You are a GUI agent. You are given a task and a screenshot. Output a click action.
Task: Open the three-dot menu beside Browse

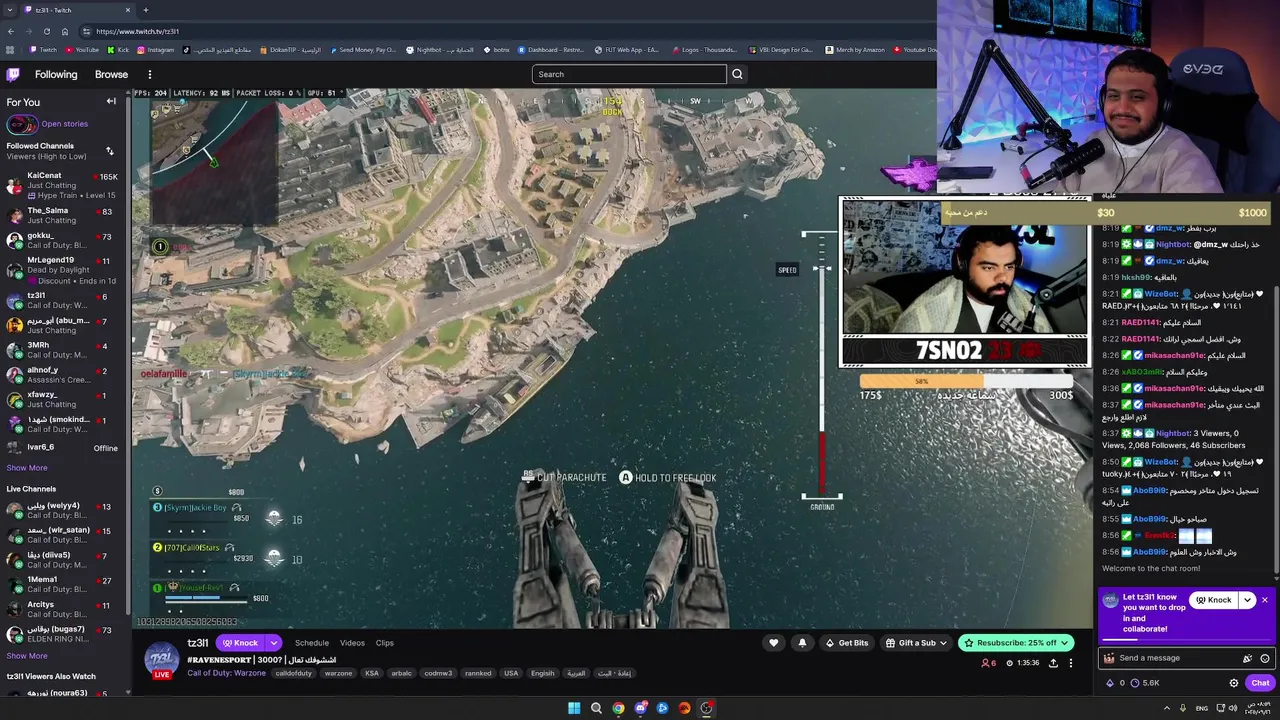click(x=150, y=74)
